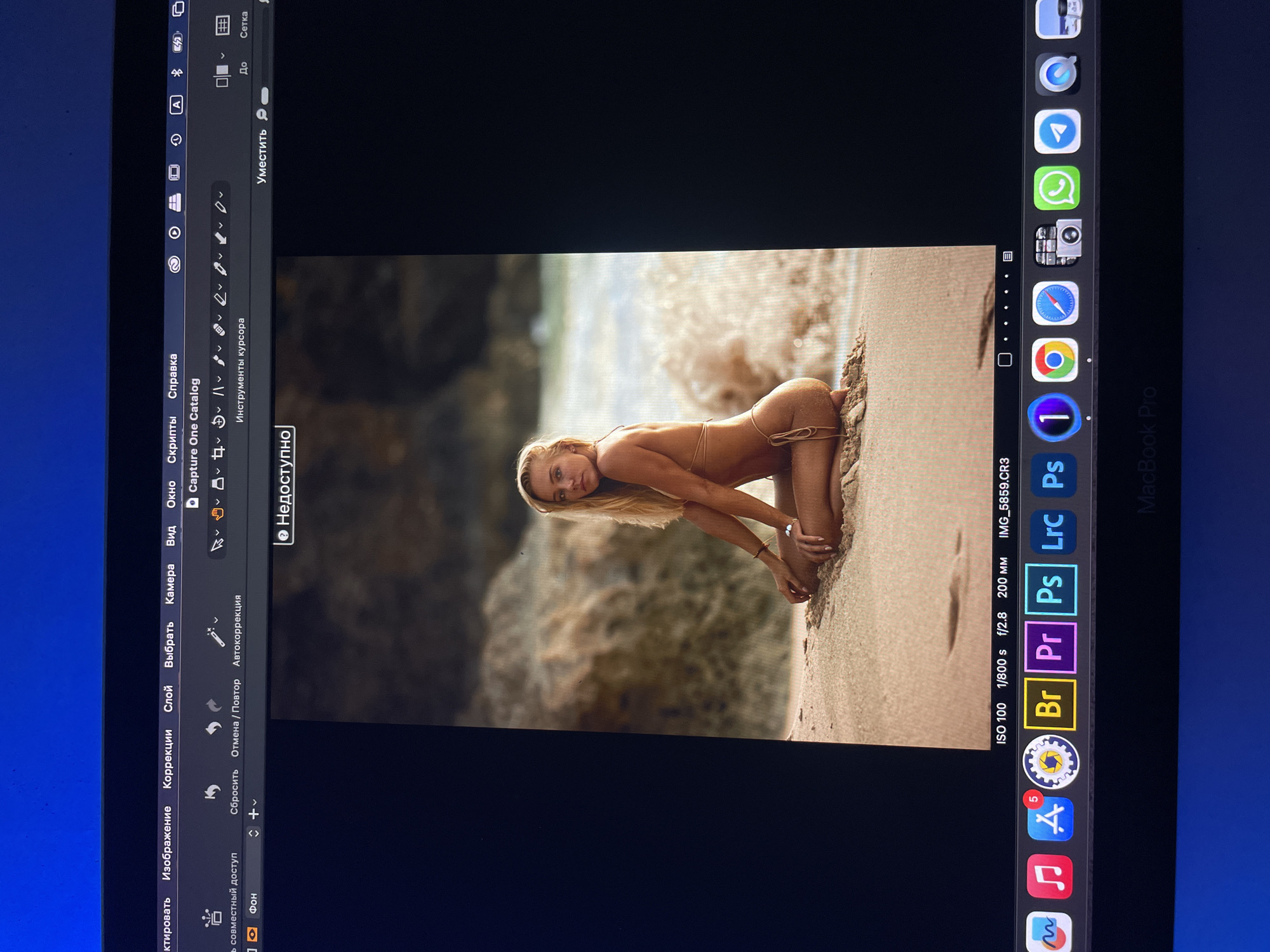Click the Автокоррекция label
Viewport: 1270px width, 952px height.
coord(236,630)
